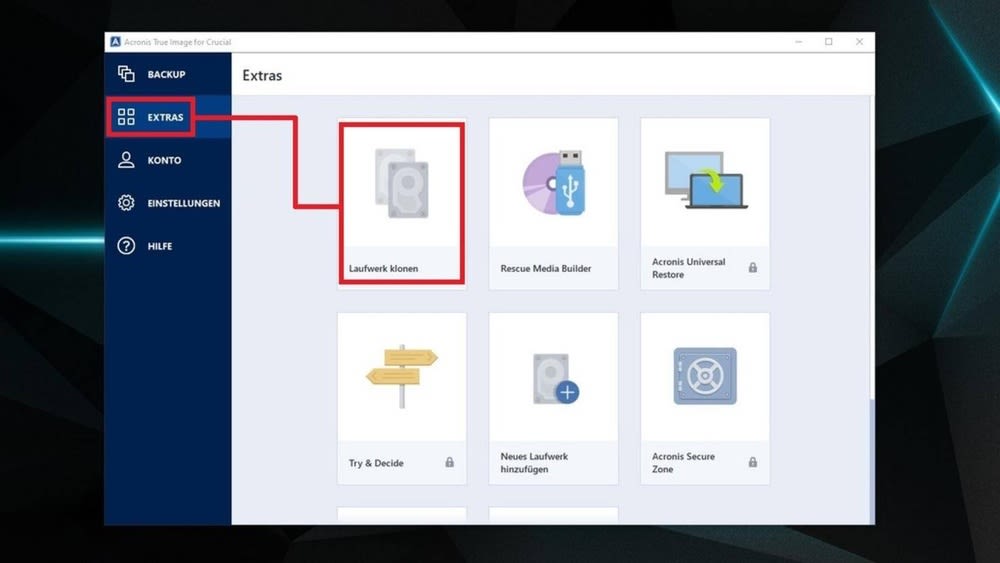Click the Try & Decide signpost icon
Viewport: 1000px width, 563px height.
pyautogui.click(x=402, y=376)
